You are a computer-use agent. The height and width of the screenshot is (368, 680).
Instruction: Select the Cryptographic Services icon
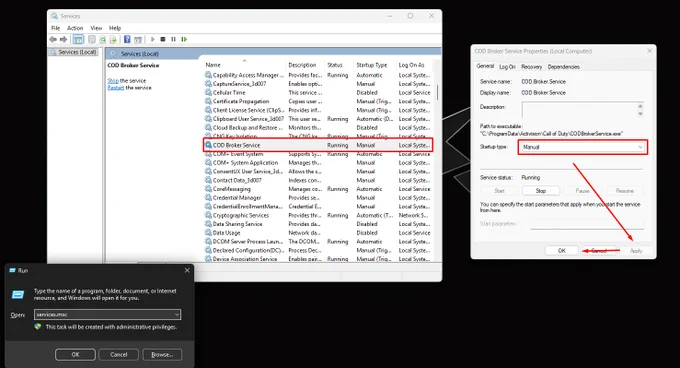208,215
